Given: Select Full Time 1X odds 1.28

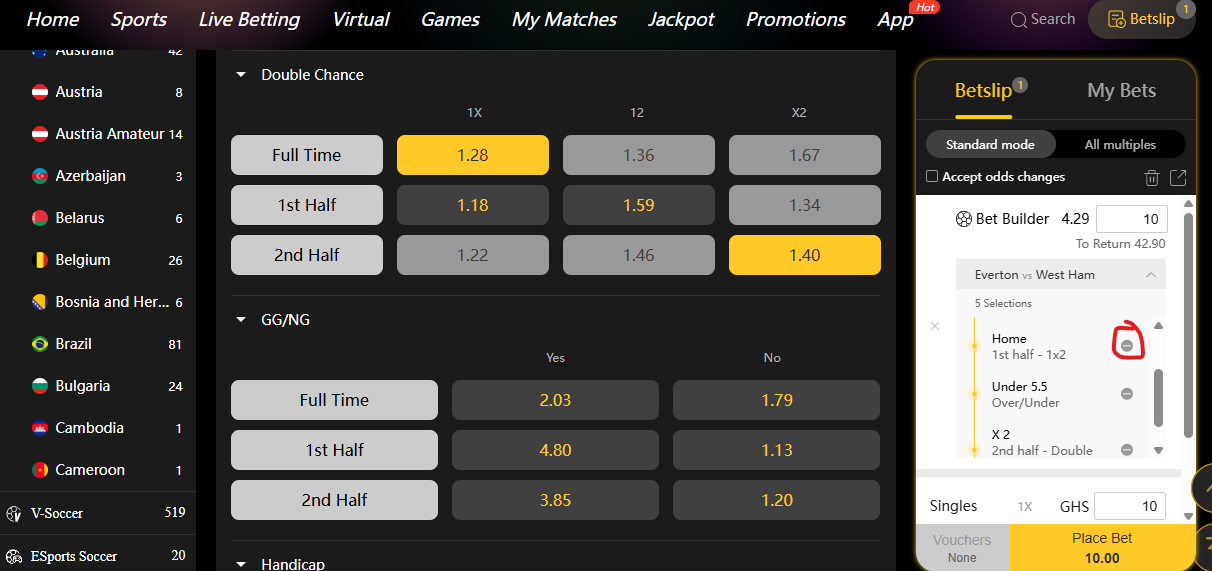Looking at the screenshot, I should point(473,155).
